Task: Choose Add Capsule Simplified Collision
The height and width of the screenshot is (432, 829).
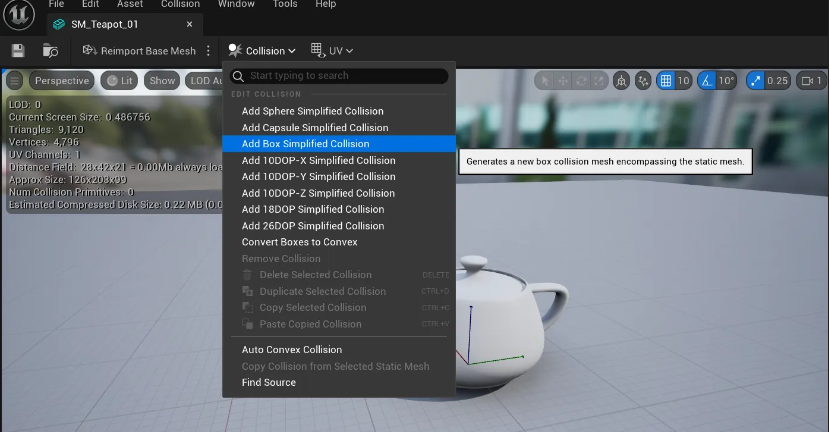Action: pyautogui.click(x=339, y=127)
